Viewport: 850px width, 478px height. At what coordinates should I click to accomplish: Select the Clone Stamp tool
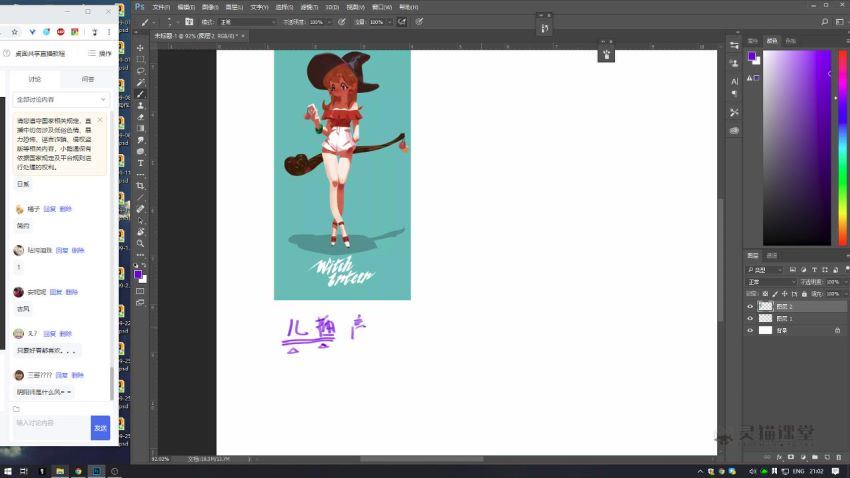point(140,106)
